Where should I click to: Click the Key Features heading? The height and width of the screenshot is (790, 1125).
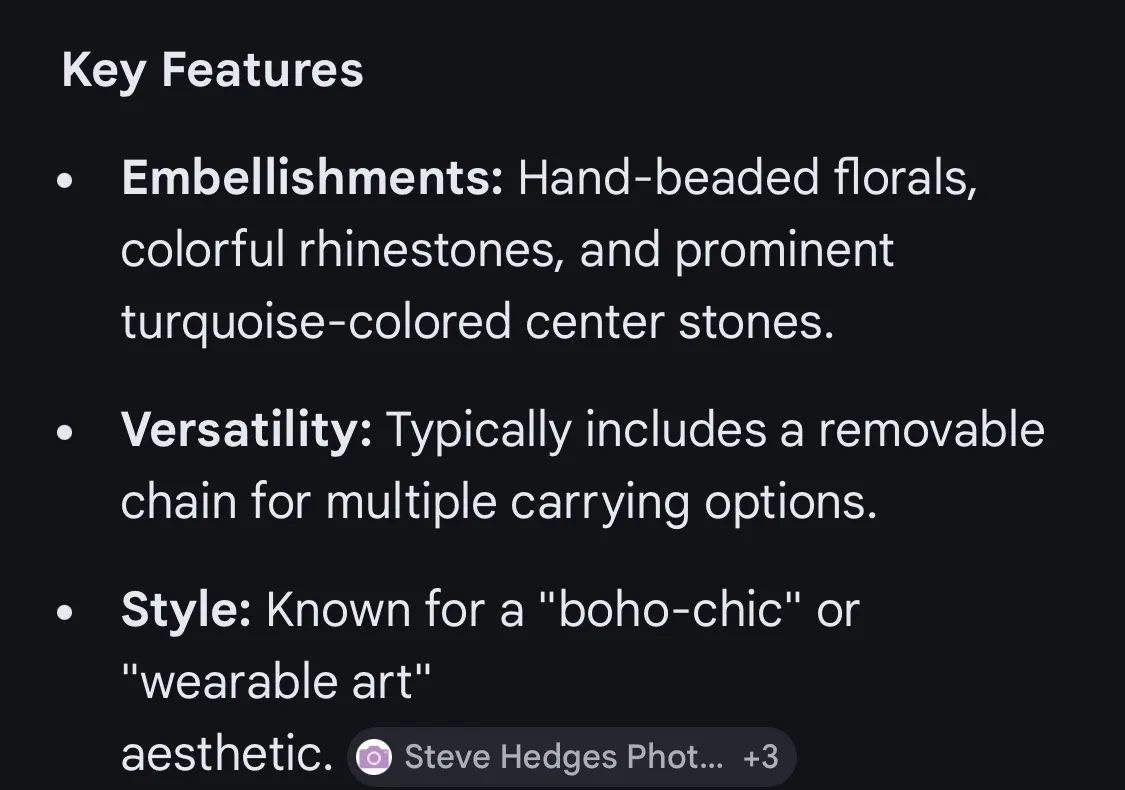(x=212, y=71)
